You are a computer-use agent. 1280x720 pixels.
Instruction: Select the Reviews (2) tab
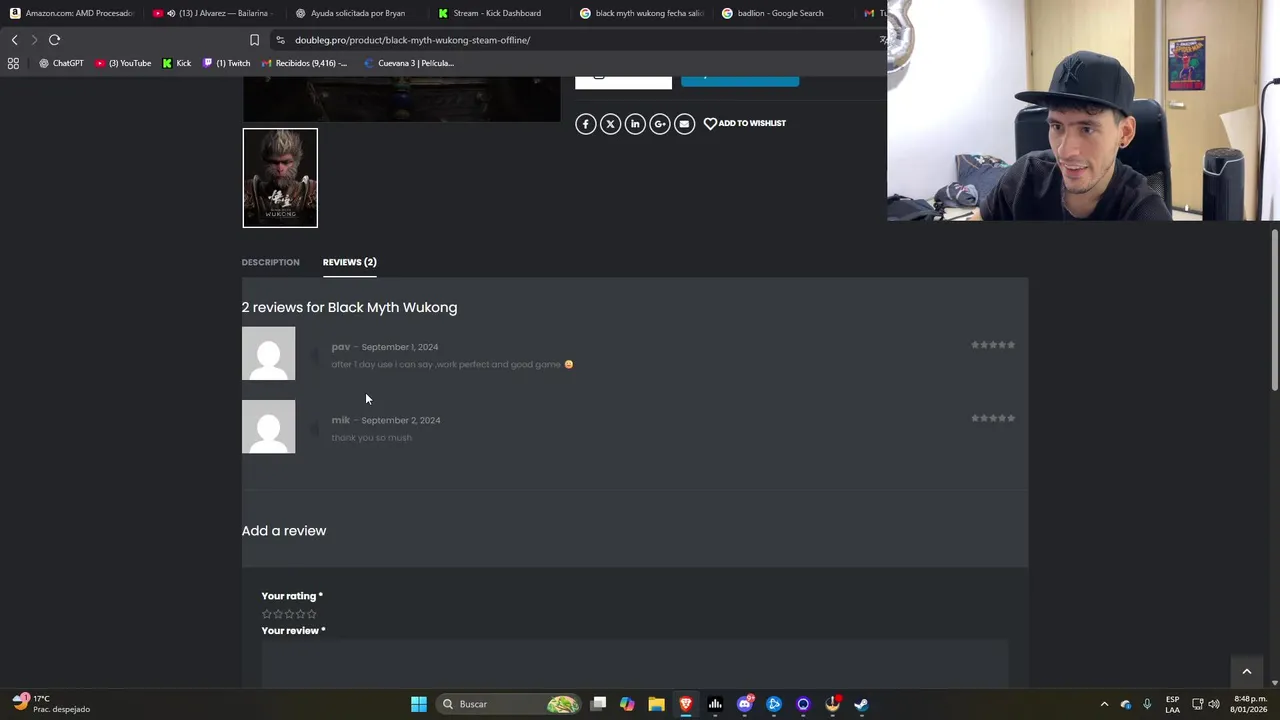(x=349, y=262)
